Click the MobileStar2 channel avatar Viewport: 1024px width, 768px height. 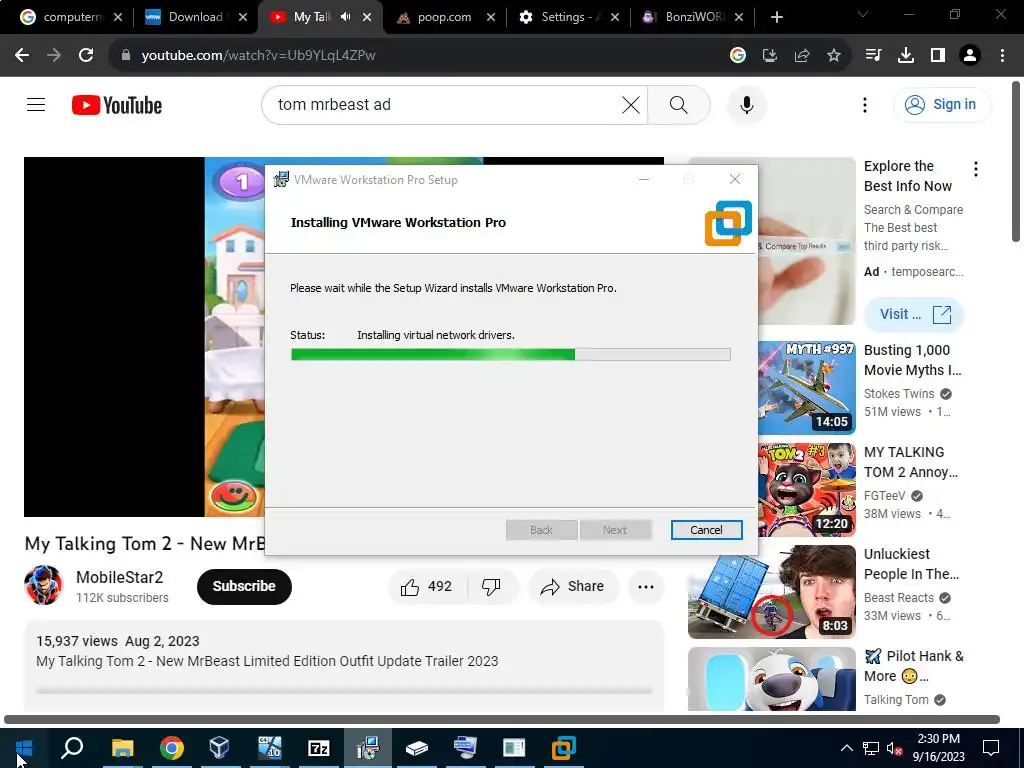pos(43,585)
